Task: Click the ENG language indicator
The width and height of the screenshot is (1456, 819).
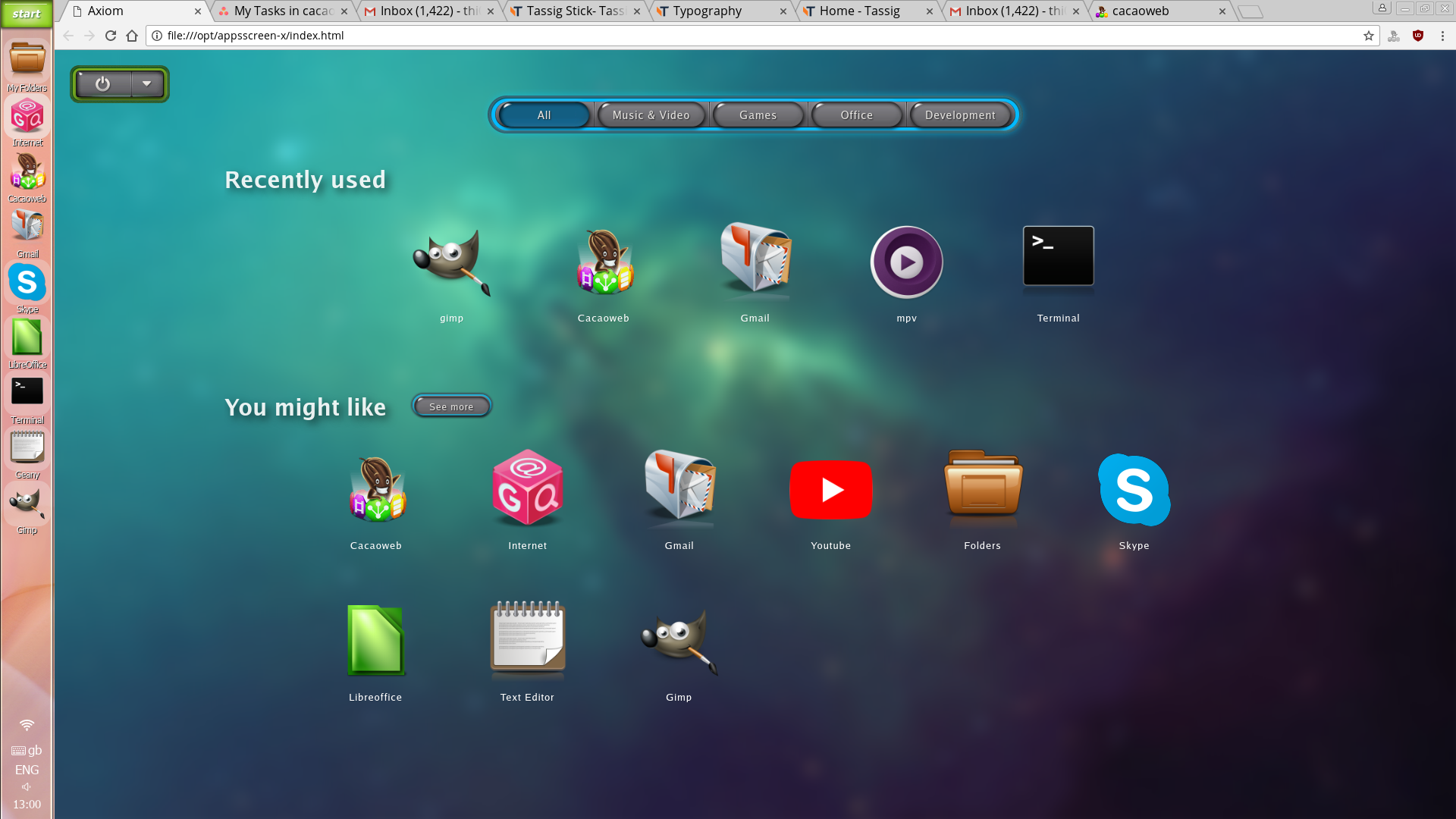Action: [x=27, y=770]
